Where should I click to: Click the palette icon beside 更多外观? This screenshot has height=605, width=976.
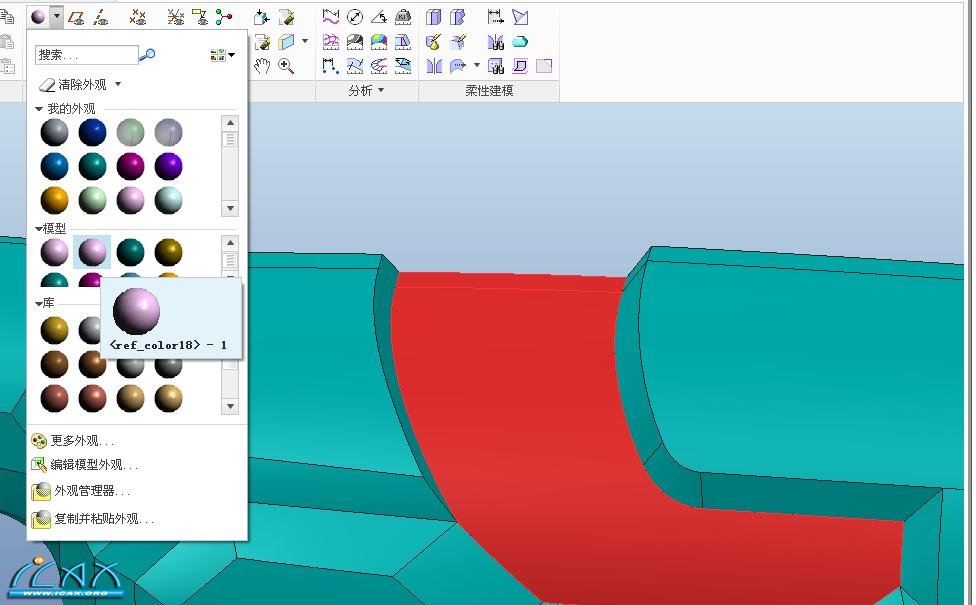(x=39, y=440)
